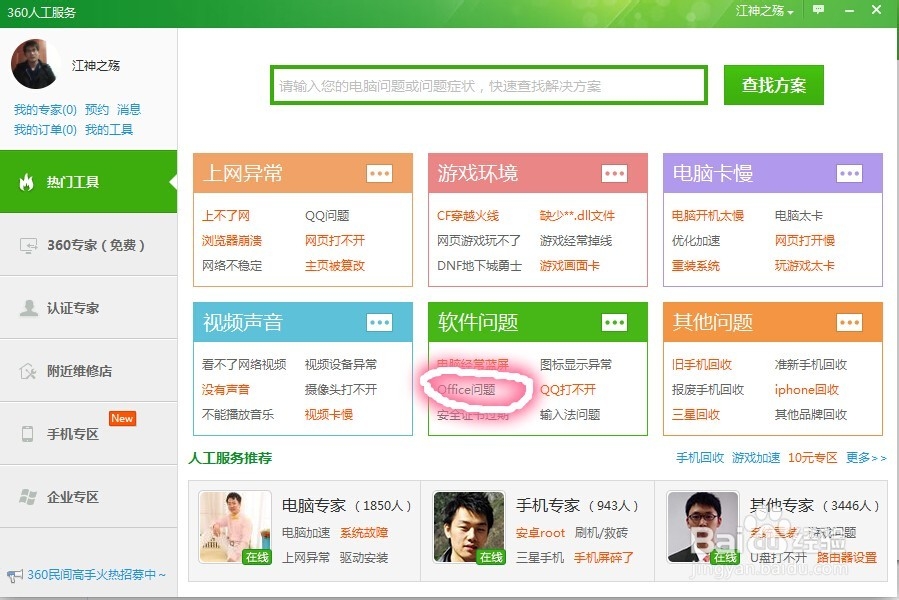Image resolution: width=899 pixels, height=600 pixels.
Task: Click the 手机专家 expert photo
Action: tap(469, 527)
